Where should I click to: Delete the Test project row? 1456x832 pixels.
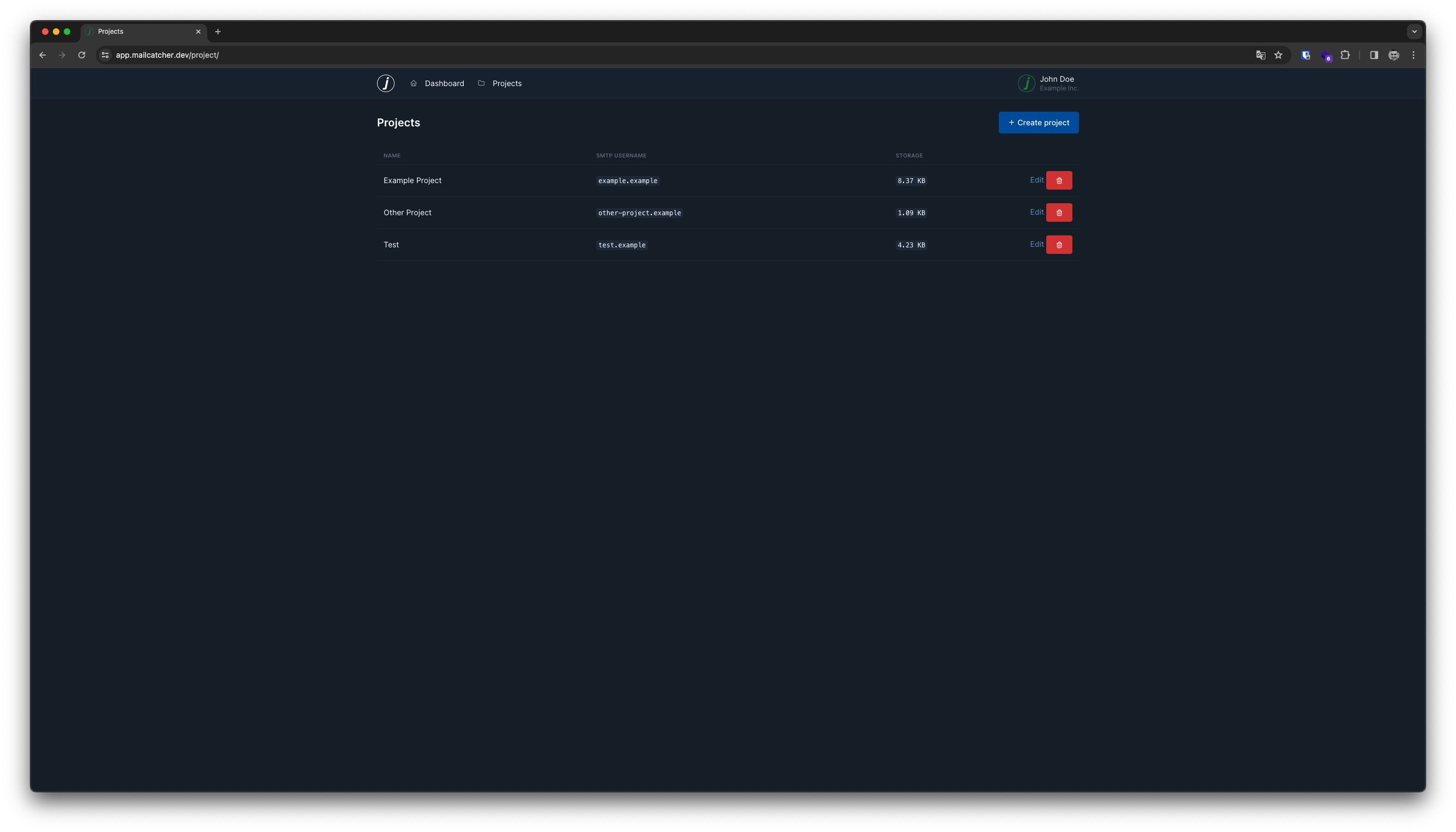(1059, 245)
